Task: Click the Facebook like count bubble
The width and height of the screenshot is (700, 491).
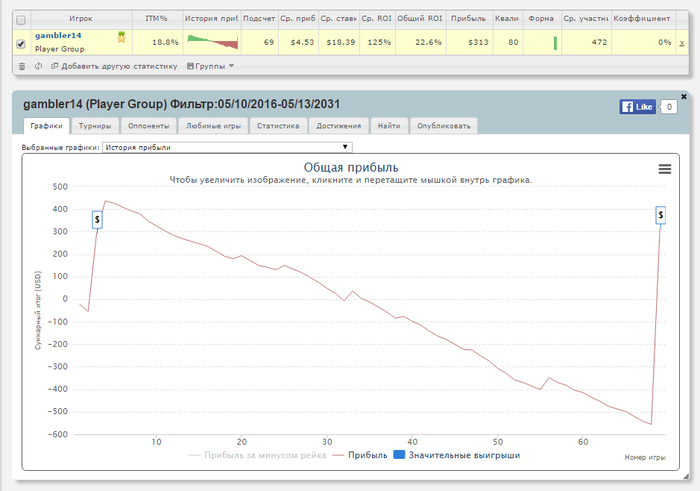Action: [668, 107]
